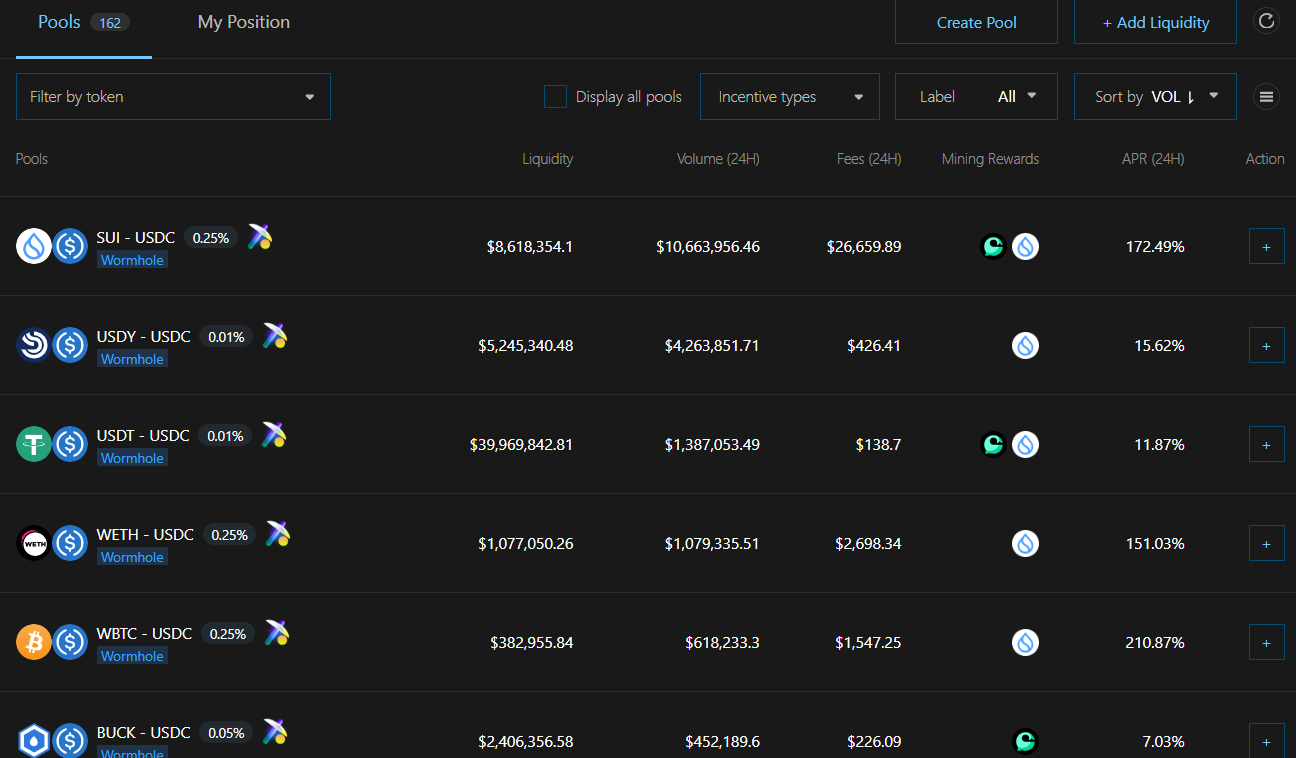This screenshot has height=758, width=1296.
Task: Click the Volume (24H) column header
Action: [718, 159]
